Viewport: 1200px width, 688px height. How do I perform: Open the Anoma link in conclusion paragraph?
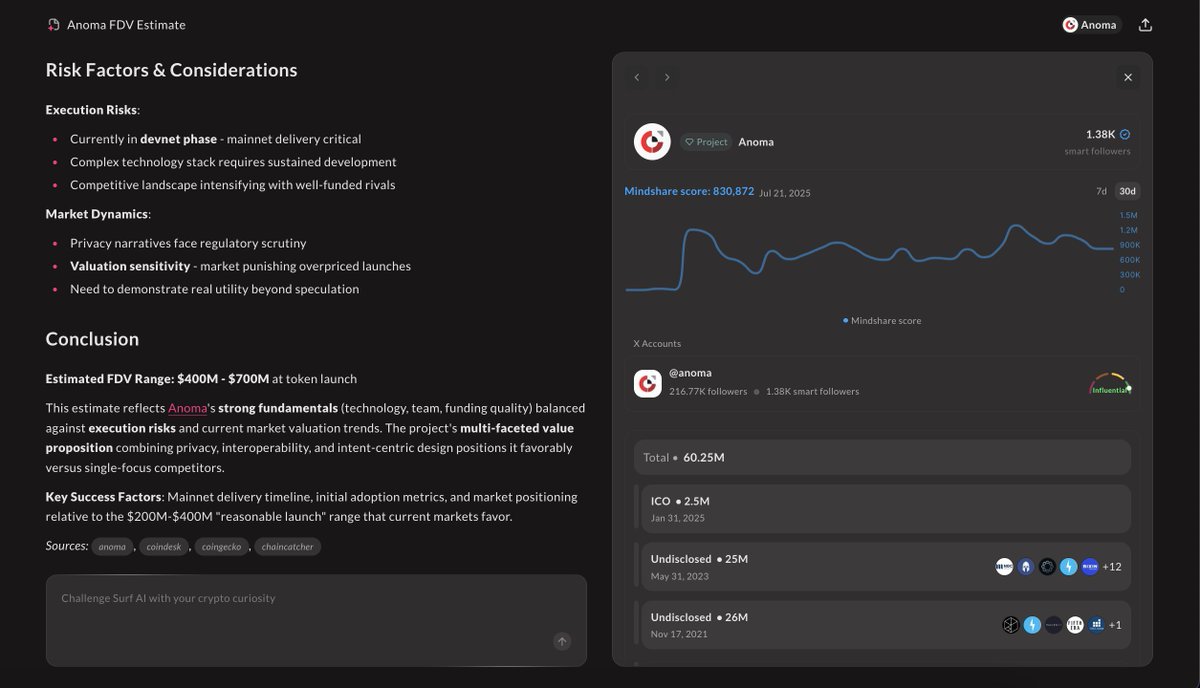click(187, 408)
